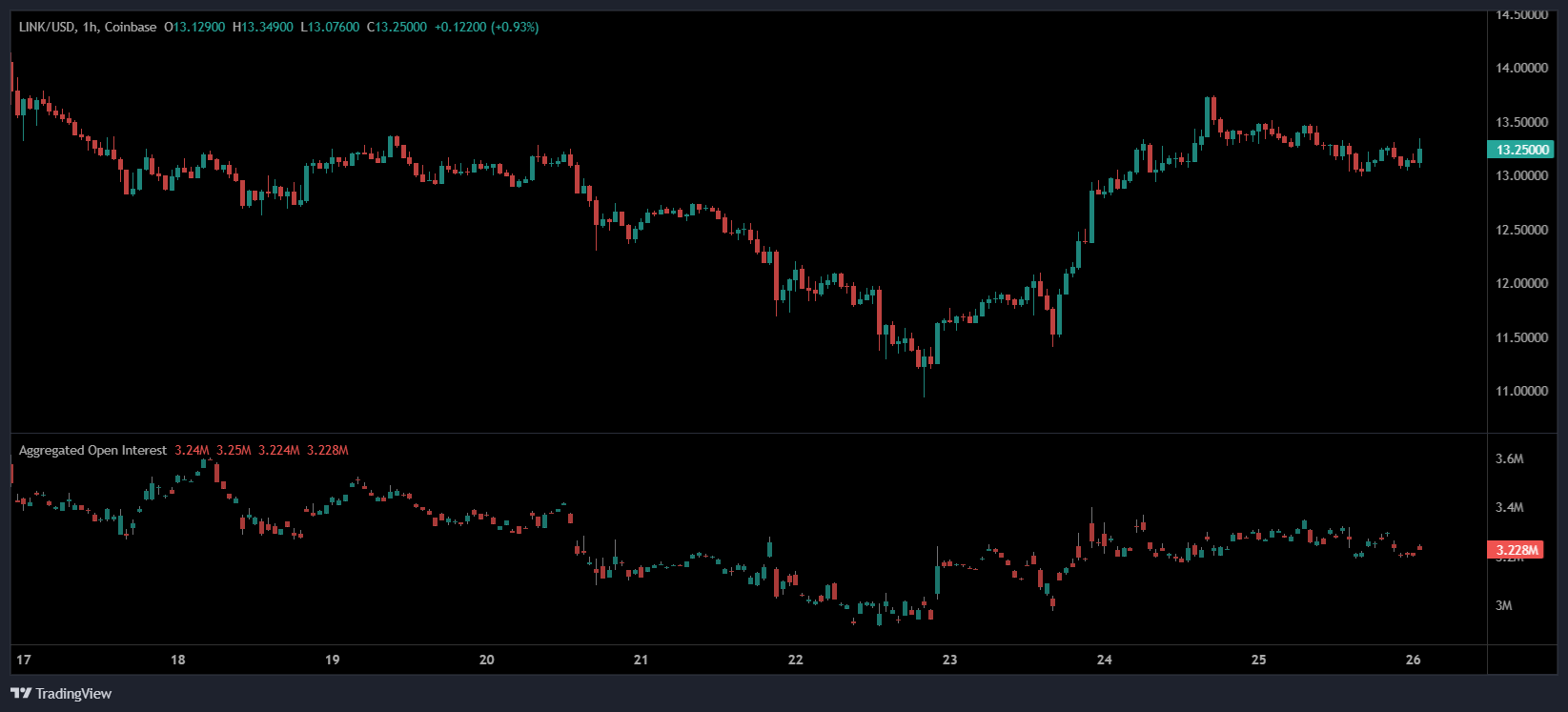
Task: Click the 3M open interest scale label
Action: (1503, 605)
